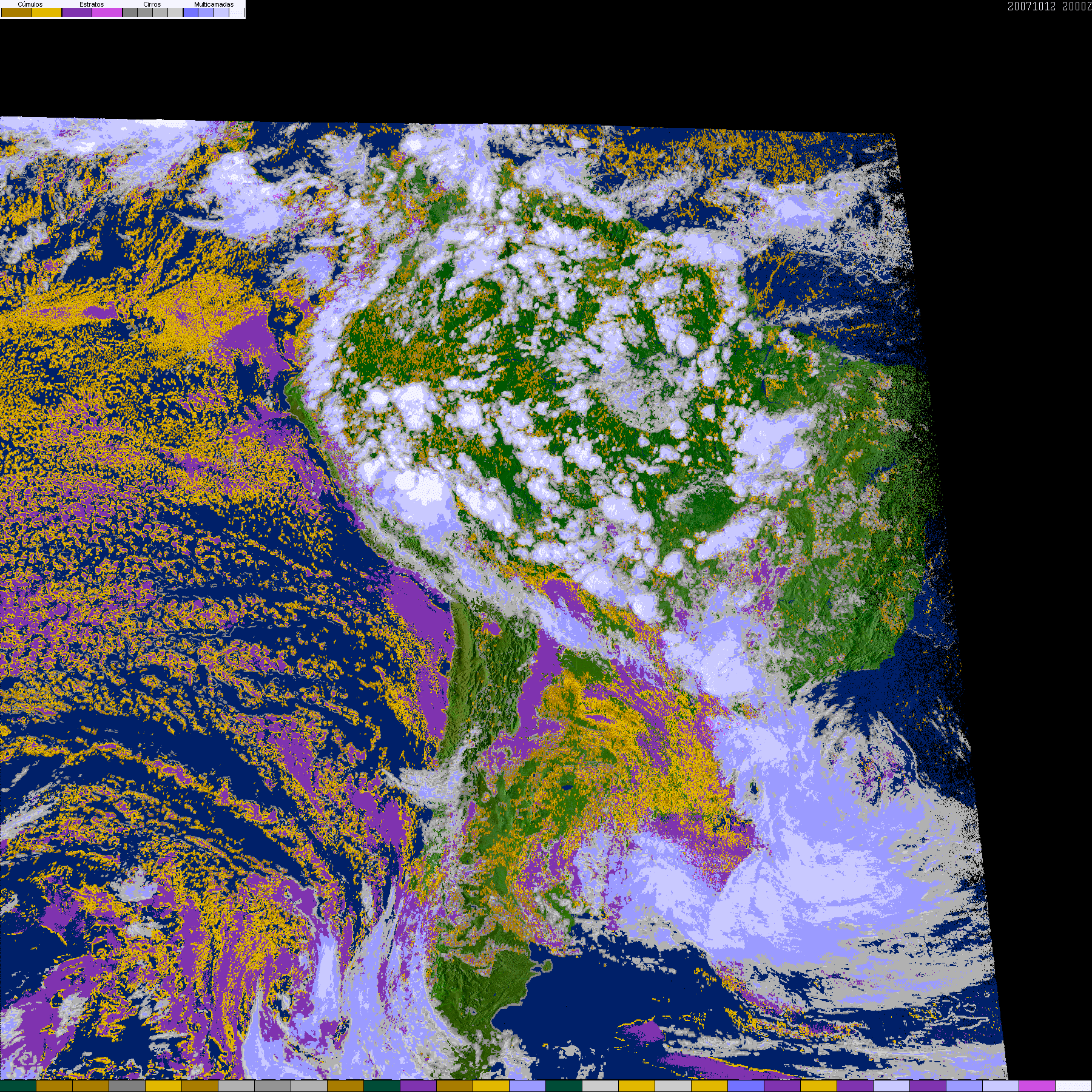
Task: Choose the darkest gray Cirros swatch
Action: point(130,12)
